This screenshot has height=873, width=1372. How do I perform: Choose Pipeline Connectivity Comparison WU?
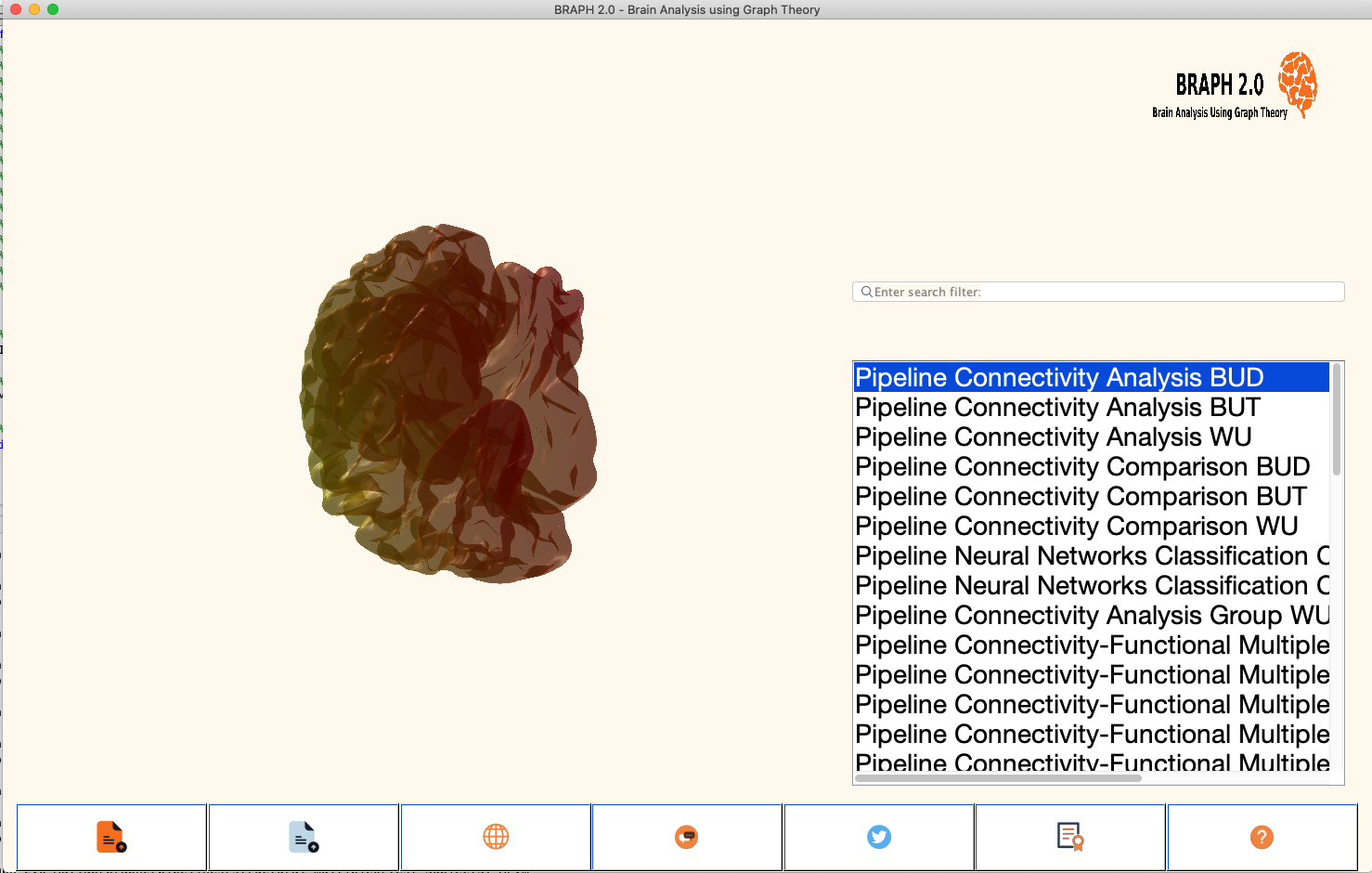[x=1075, y=526]
